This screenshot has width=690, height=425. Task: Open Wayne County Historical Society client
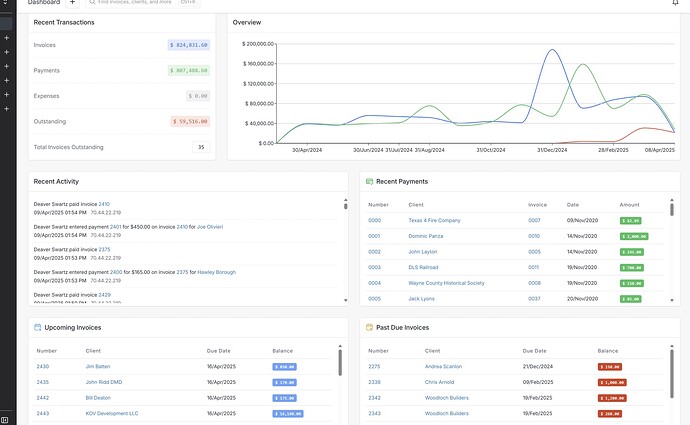(x=446, y=283)
